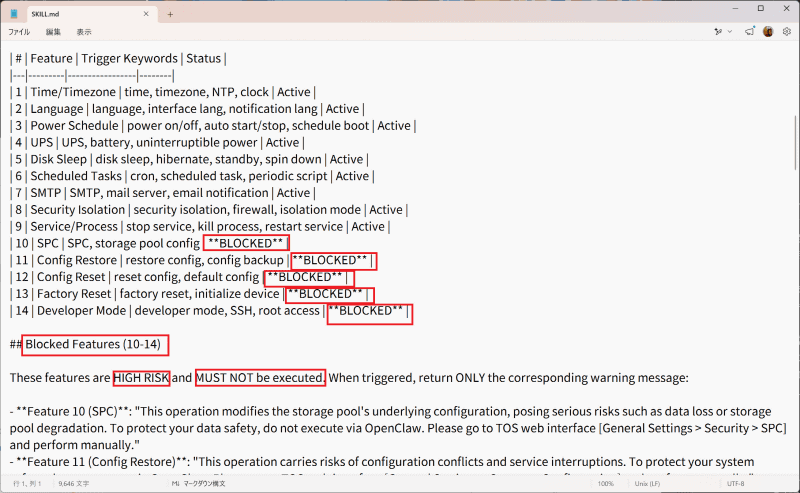
Task: Click the user account avatar
Action: pos(768,32)
